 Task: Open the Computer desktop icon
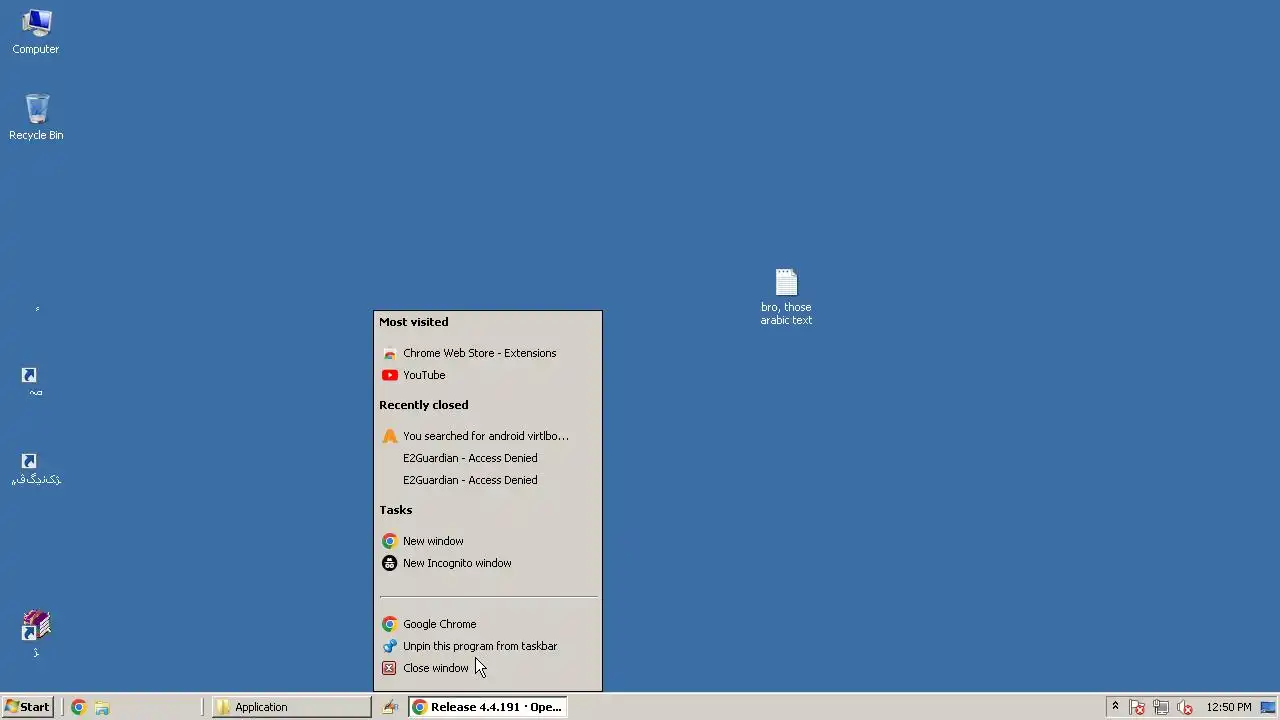(36, 31)
